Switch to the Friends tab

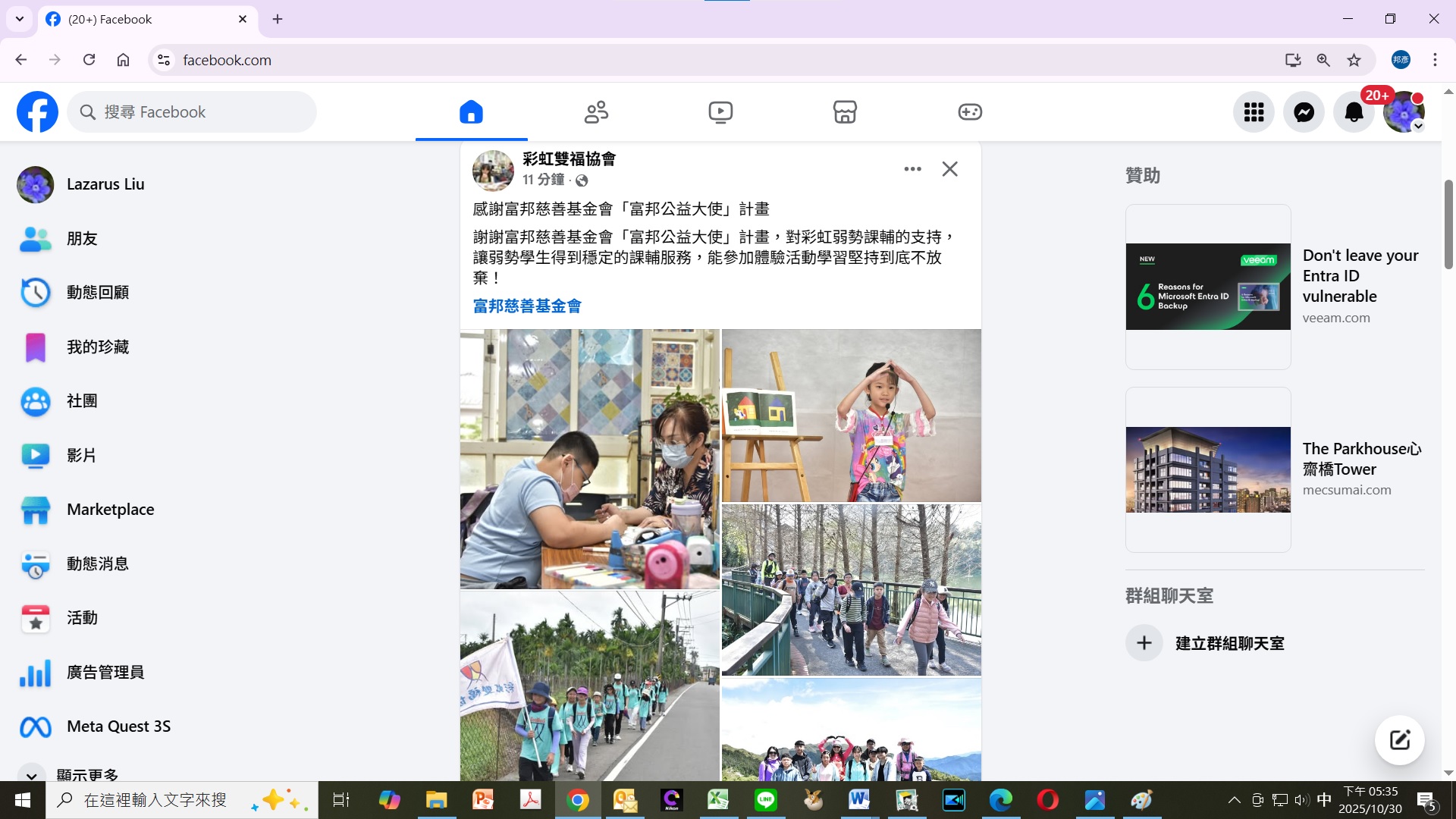(596, 112)
